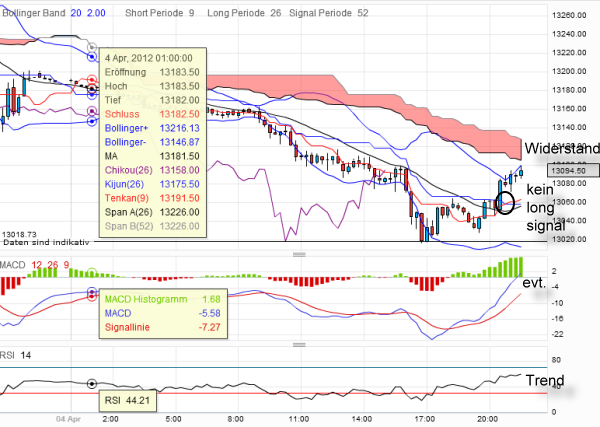This screenshot has height=427, width=600.
Task: Click the Schluss 13182.50 tooltip row
Action: click(152, 114)
